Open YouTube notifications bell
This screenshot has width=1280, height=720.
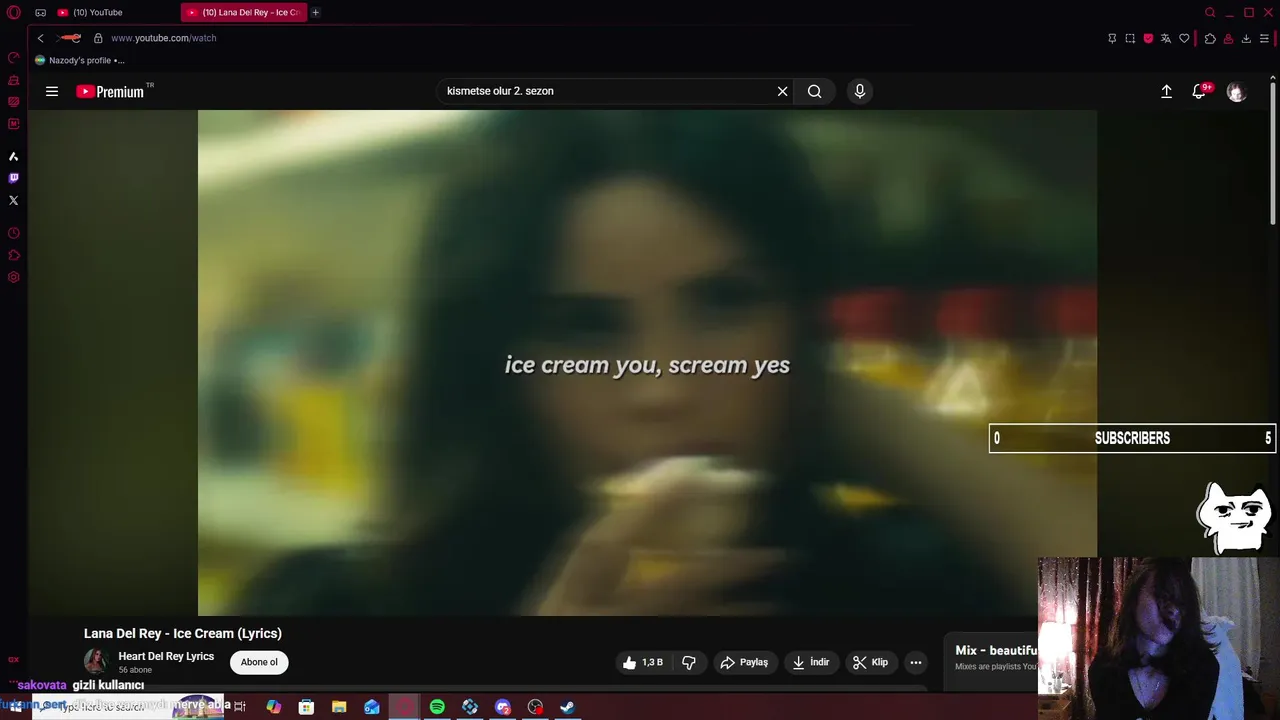(x=1199, y=91)
